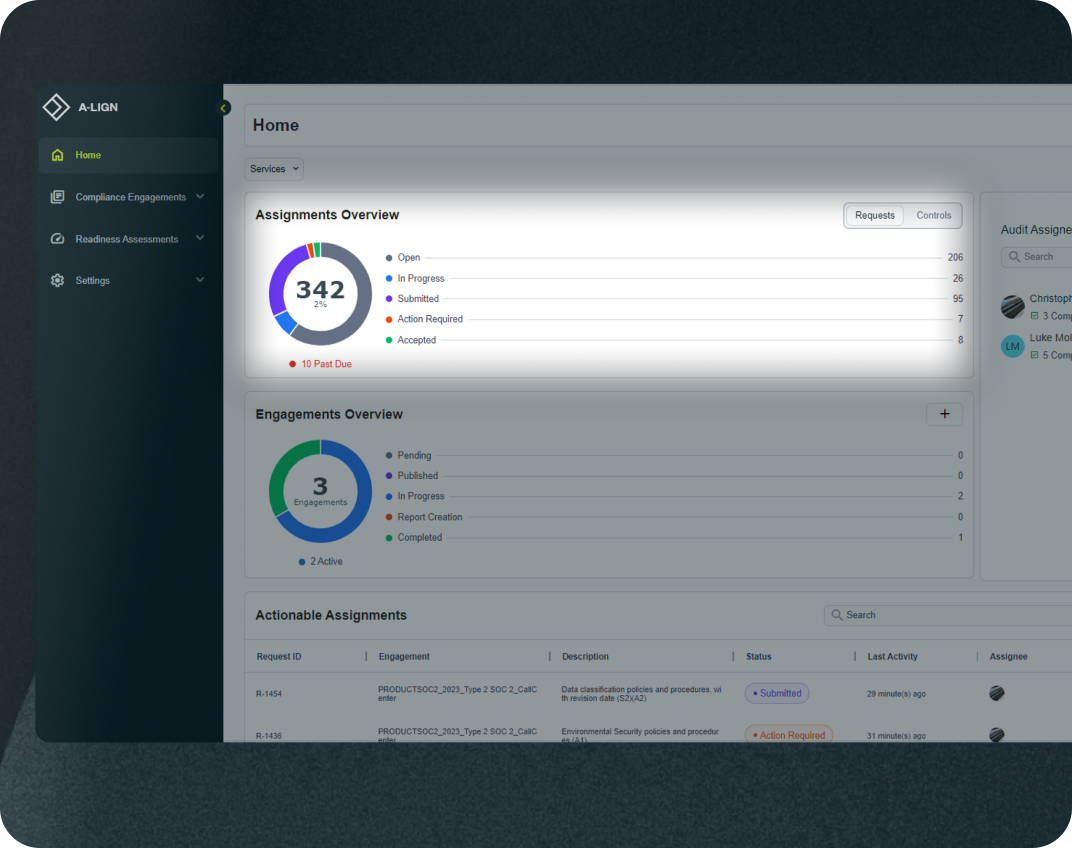This screenshot has width=1072, height=848.
Task: Open the Services dropdown
Action: (x=274, y=169)
